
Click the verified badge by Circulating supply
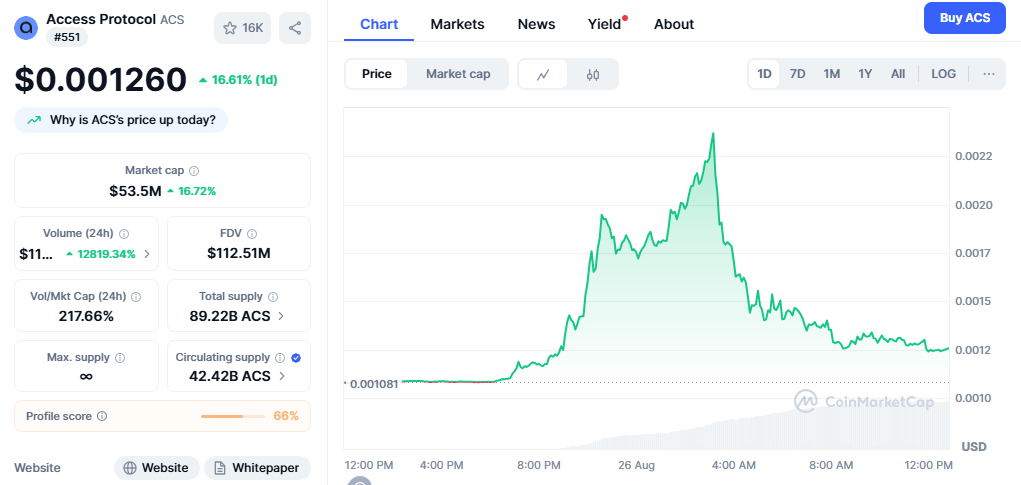296,357
